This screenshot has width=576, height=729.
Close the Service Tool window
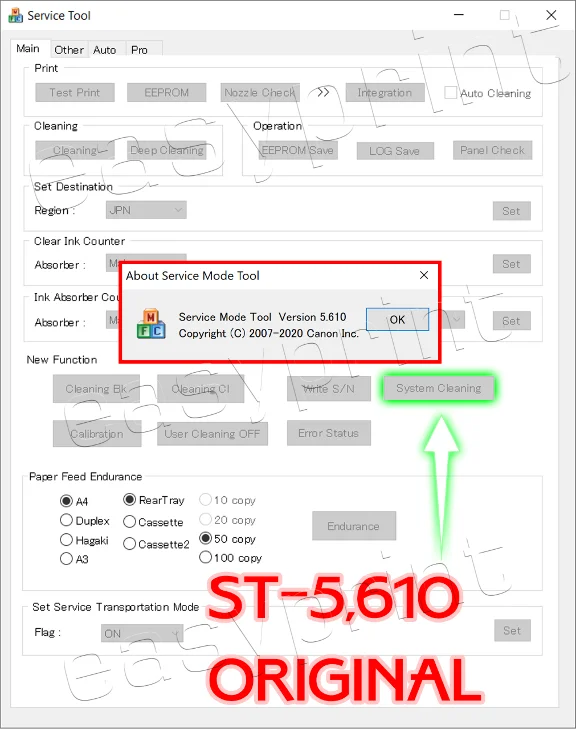pyautogui.click(x=551, y=15)
